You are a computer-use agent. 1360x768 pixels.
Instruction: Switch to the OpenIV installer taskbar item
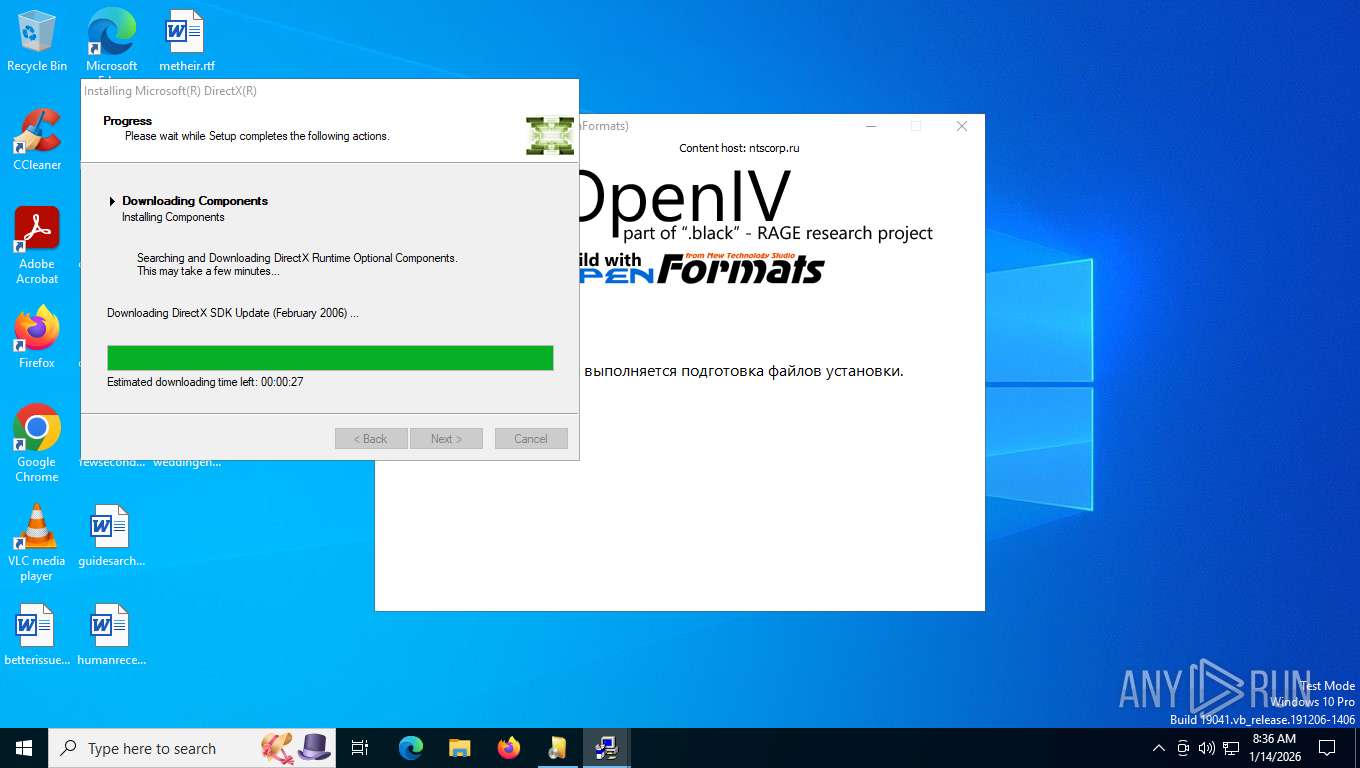click(x=558, y=748)
